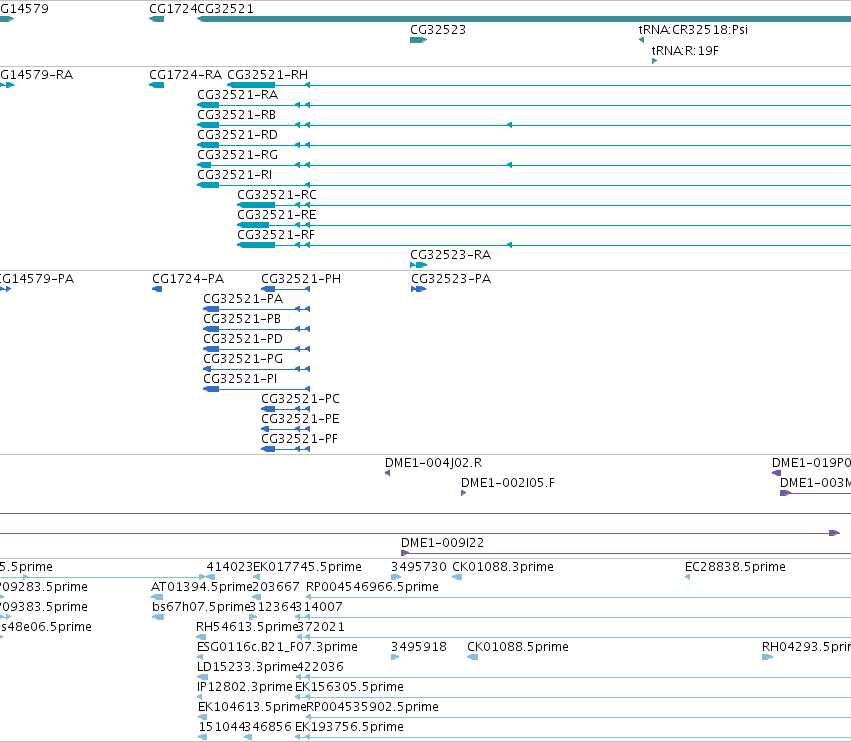Open the LD15233.3prime EST label
The image size is (851, 742).
247,667
